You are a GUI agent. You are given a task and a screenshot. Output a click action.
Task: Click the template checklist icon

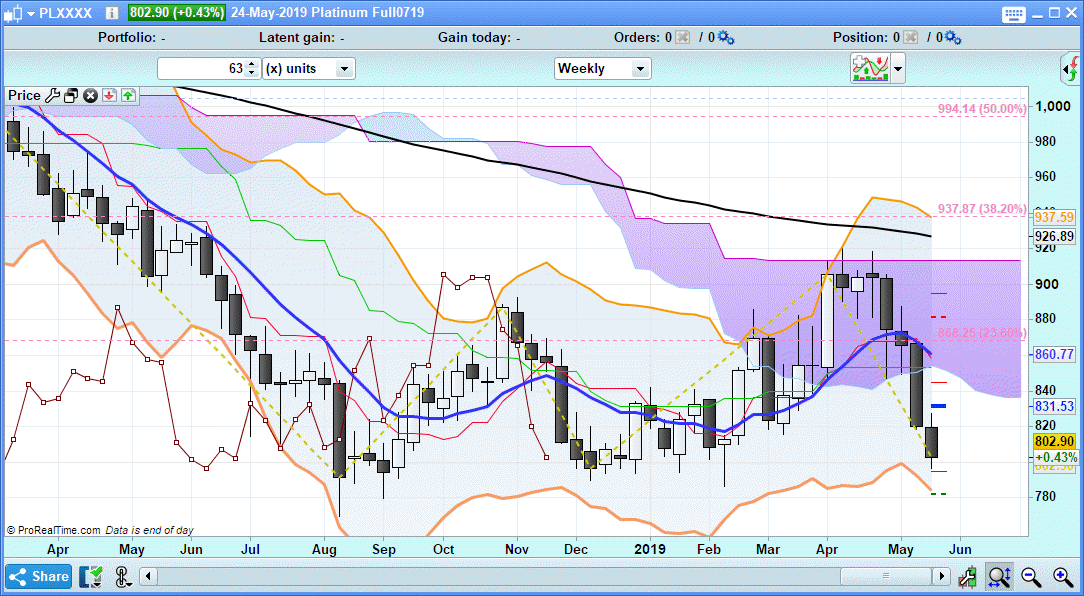91,576
